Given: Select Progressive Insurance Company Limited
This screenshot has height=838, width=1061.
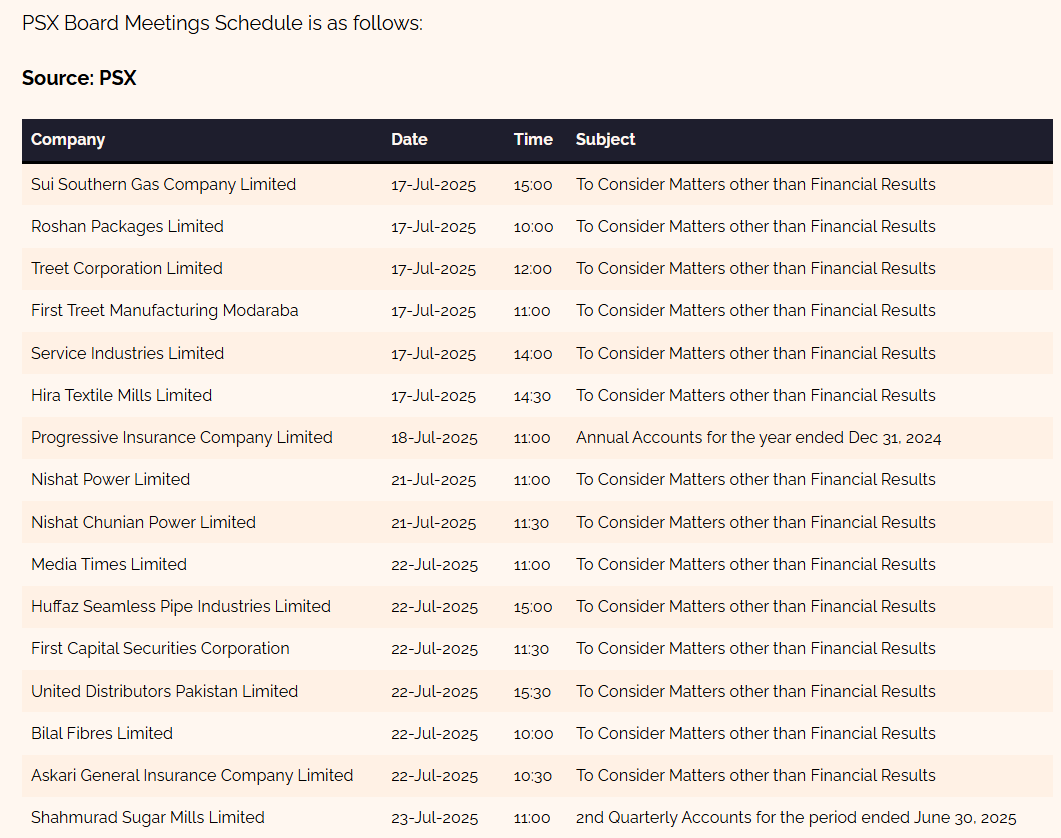Looking at the screenshot, I should 181,437.
